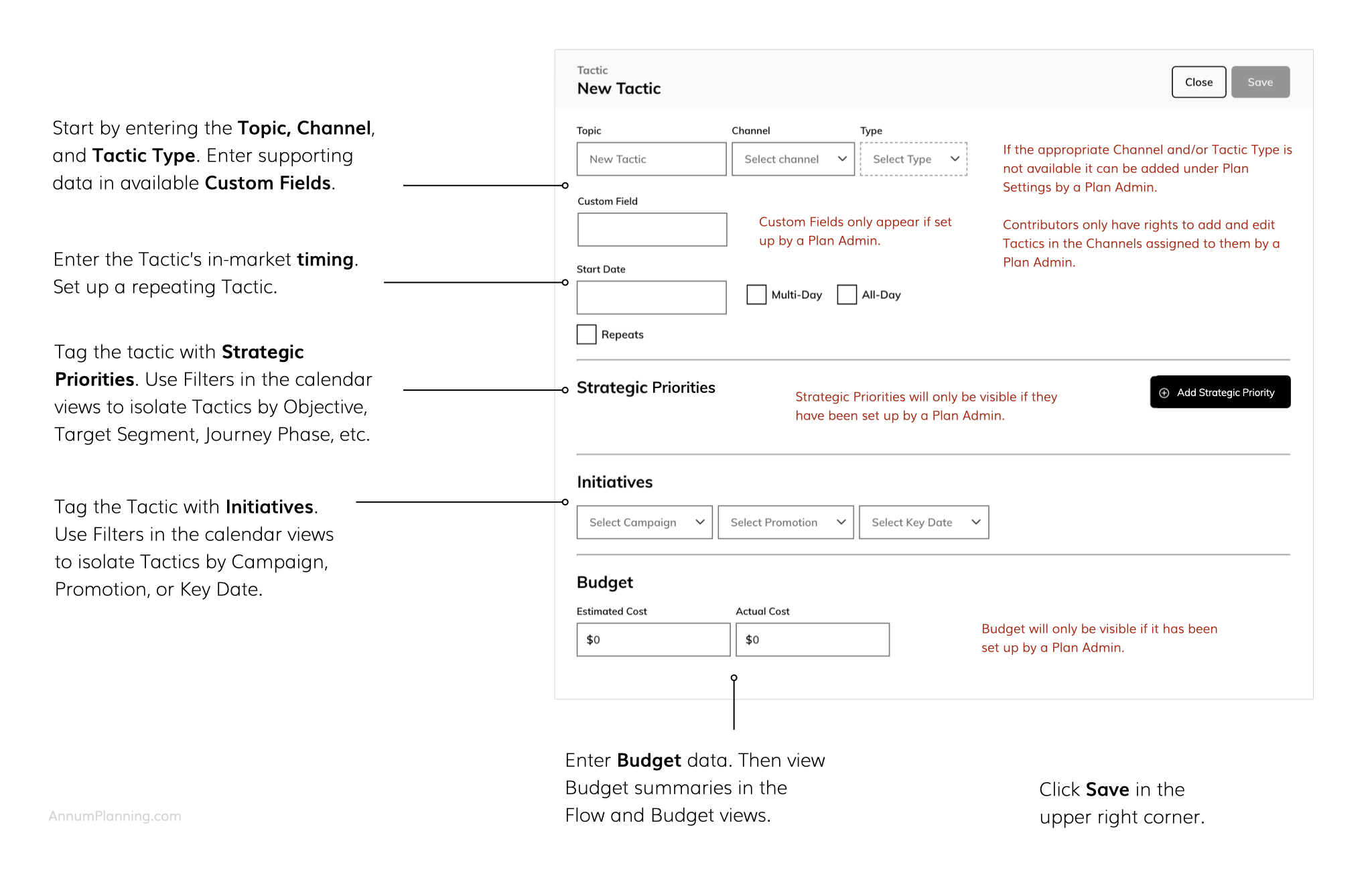Click the Add Strategic Priority button
Viewport: 1372px width, 870px height.
pyautogui.click(x=1220, y=392)
